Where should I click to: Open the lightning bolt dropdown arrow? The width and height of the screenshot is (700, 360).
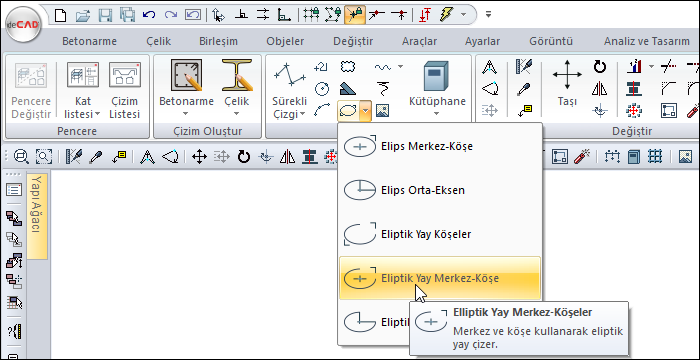click(x=463, y=15)
